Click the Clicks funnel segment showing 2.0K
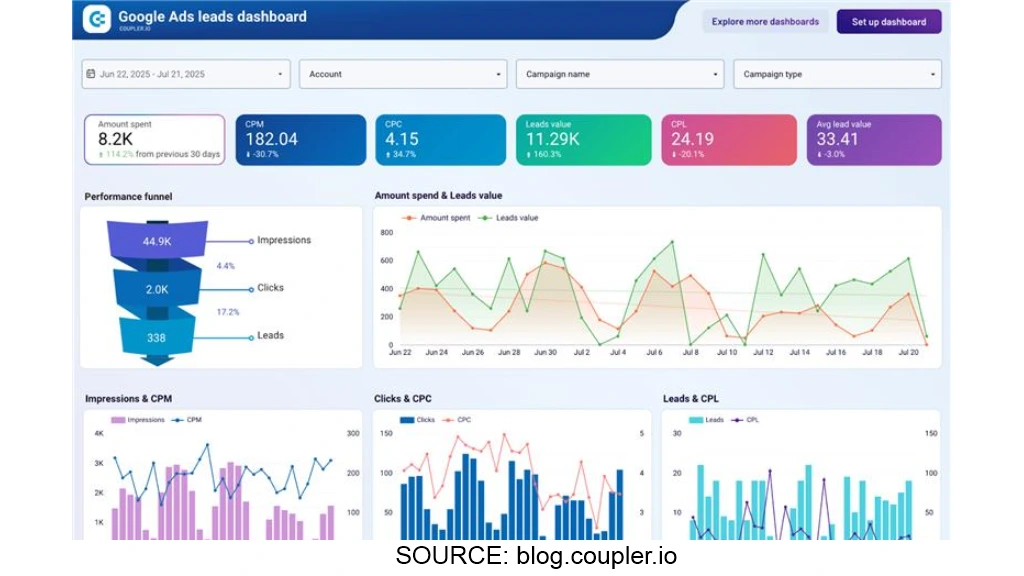The image size is (1024, 576). tap(157, 289)
